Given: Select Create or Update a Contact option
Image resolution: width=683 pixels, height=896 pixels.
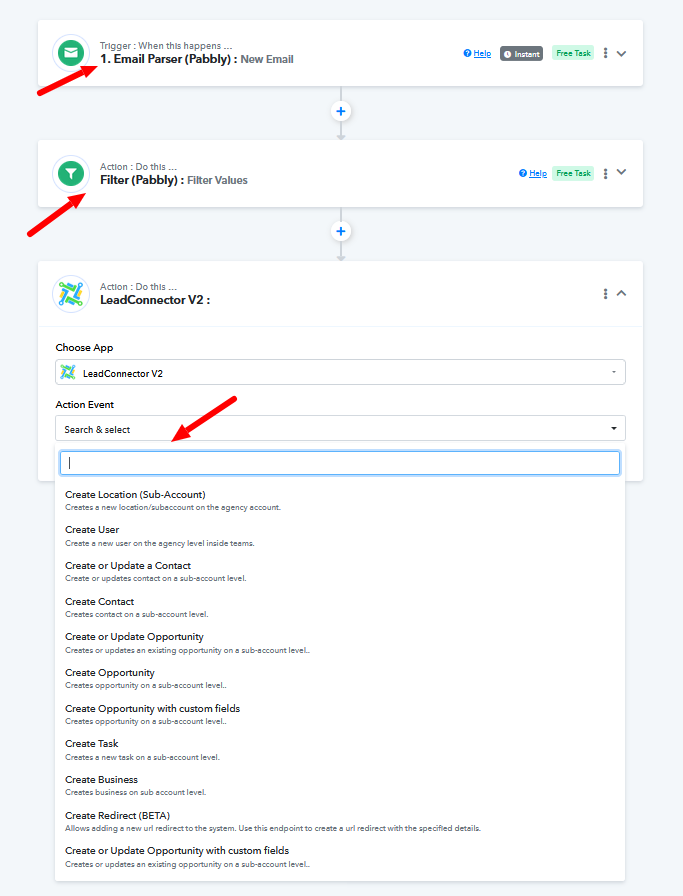Looking at the screenshot, I should [x=340, y=571].
